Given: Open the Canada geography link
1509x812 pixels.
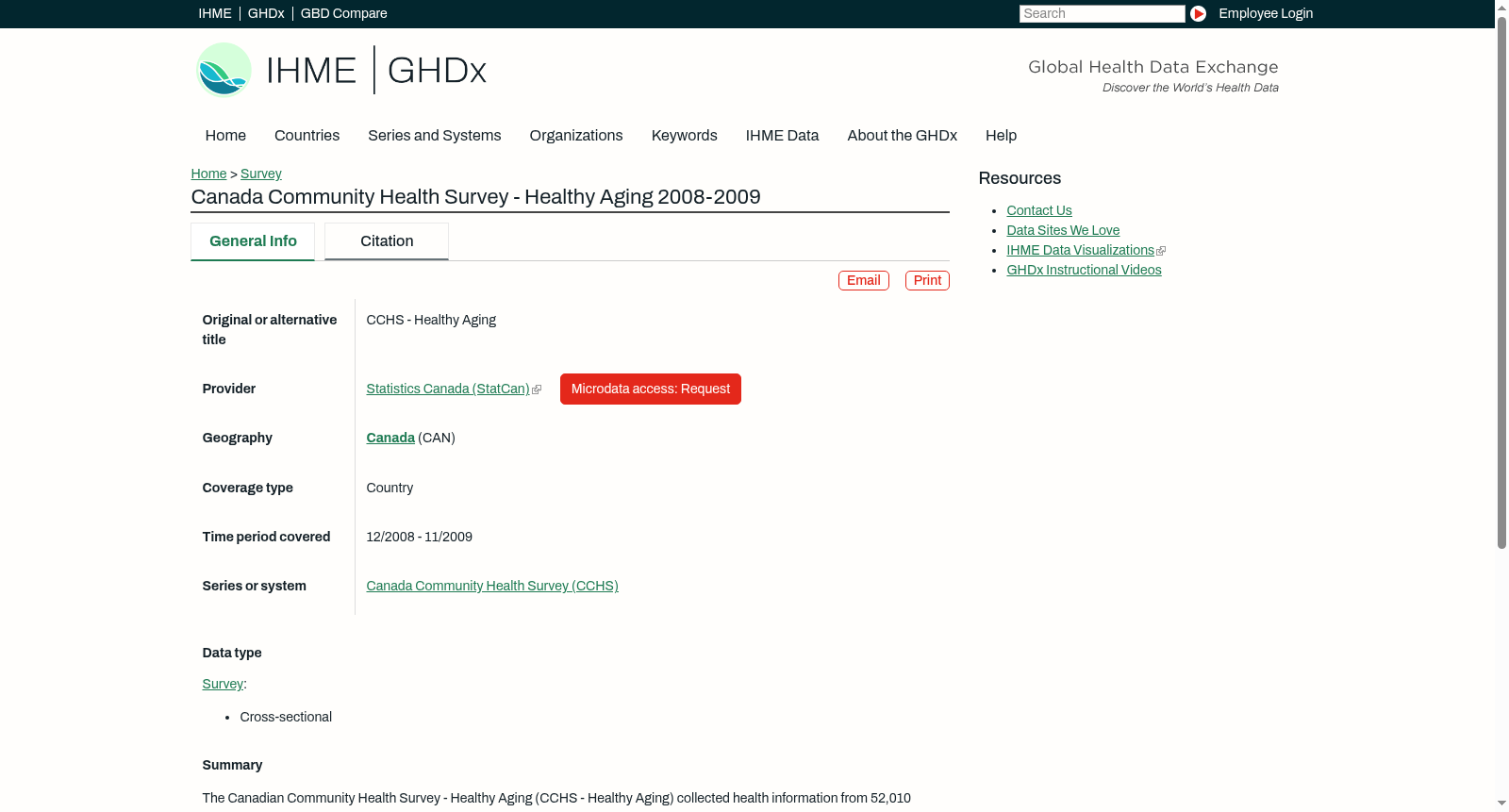Looking at the screenshot, I should coord(390,438).
